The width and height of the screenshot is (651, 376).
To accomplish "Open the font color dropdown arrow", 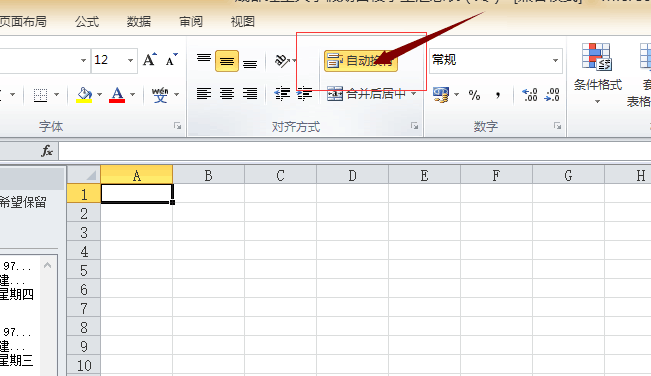I will 132,95.
